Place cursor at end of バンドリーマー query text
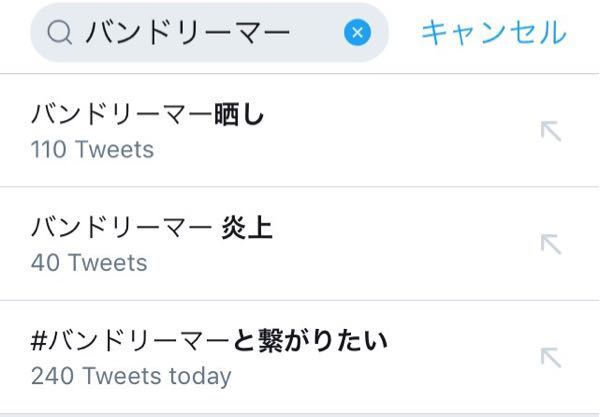The height and width of the screenshot is (417, 600). [293, 34]
